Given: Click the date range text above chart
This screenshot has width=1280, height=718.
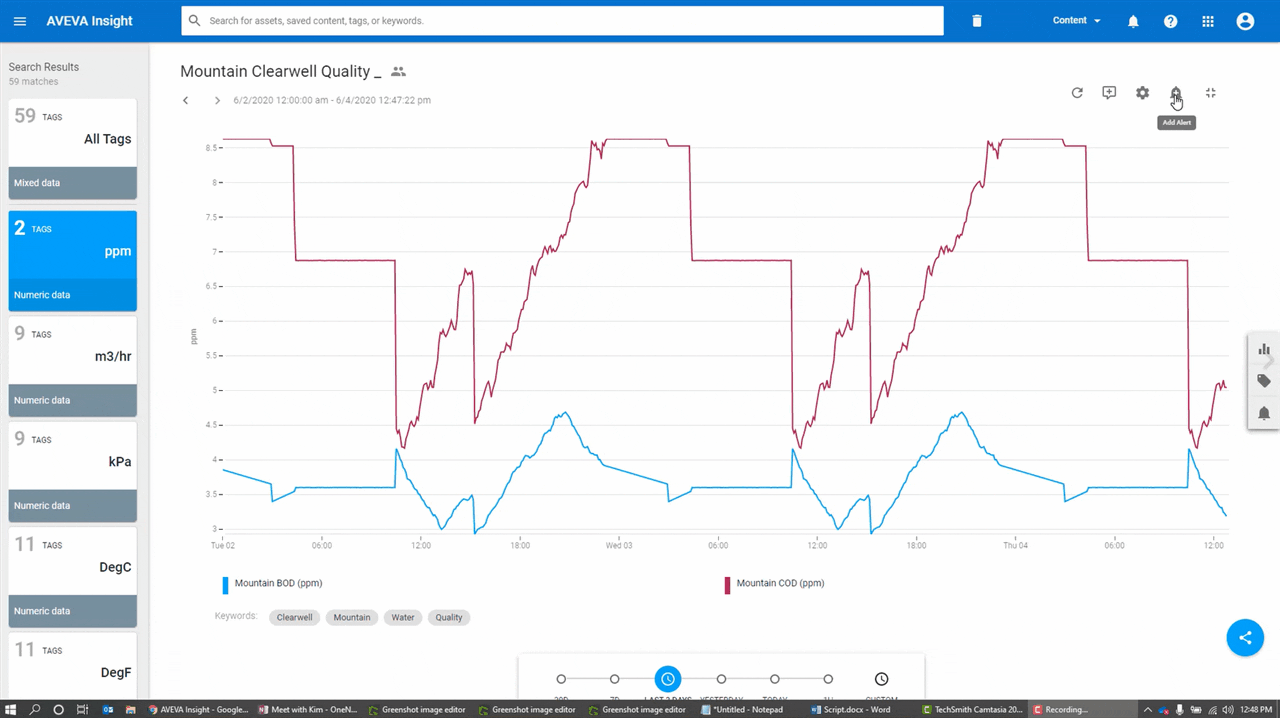Looking at the screenshot, I should (x=332, y=100).
